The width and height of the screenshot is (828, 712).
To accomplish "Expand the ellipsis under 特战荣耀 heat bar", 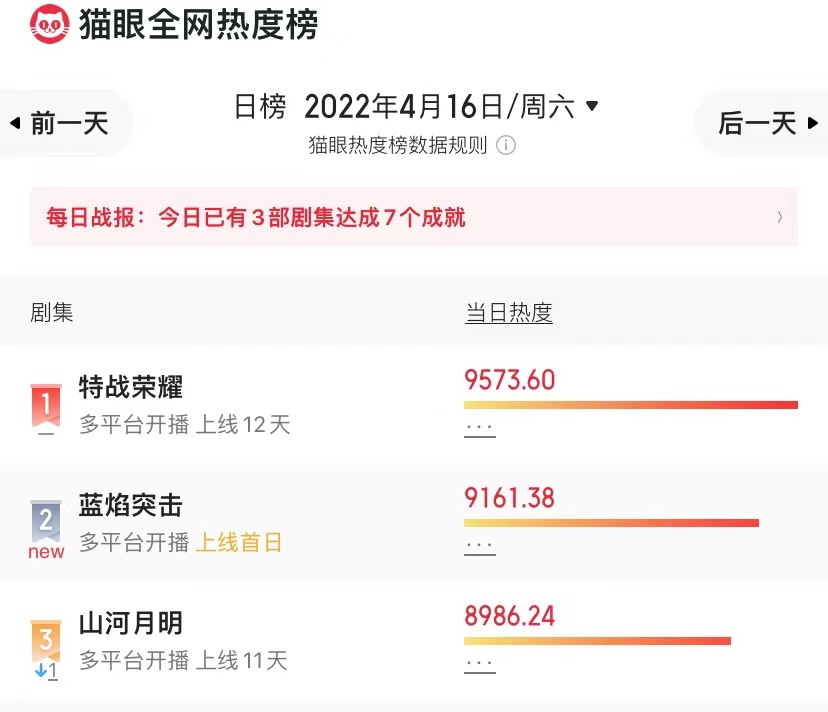I will click(479, 428).
